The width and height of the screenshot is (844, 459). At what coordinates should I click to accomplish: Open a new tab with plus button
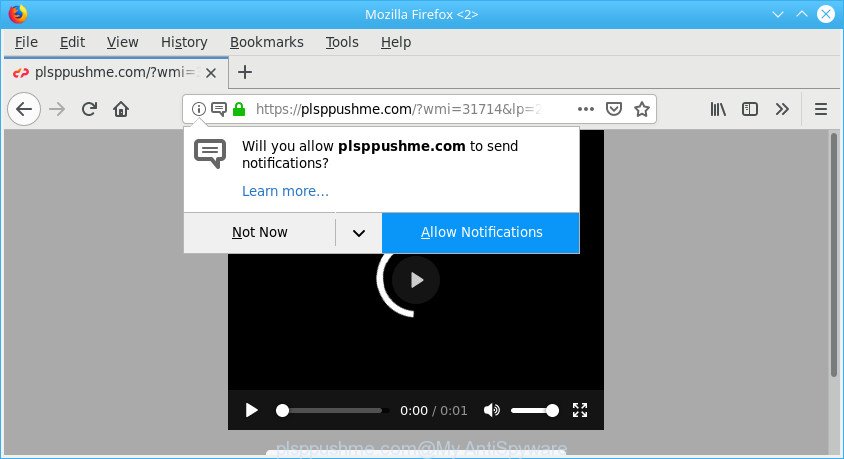click(245, 72)
